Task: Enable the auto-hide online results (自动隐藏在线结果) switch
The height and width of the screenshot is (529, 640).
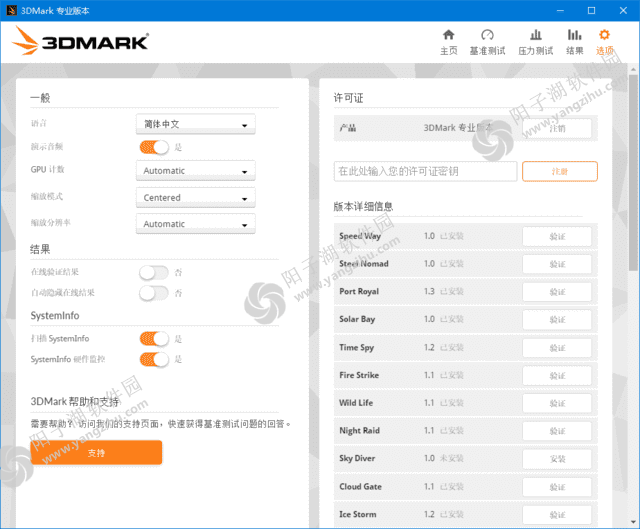Action: pos(154,293)
